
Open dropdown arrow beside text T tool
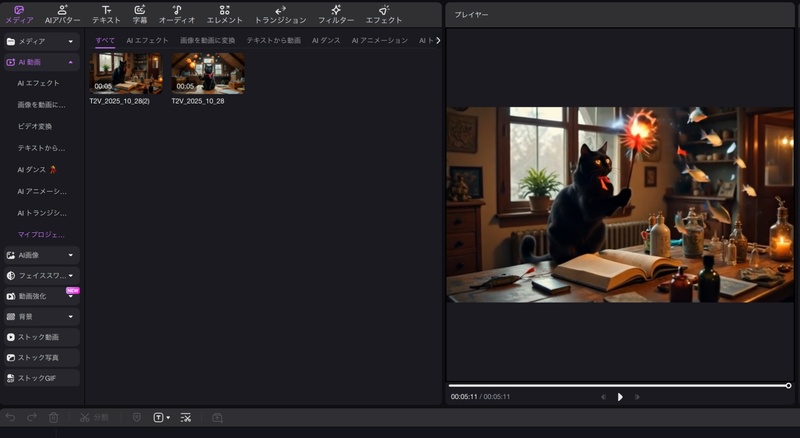point(168,418)
